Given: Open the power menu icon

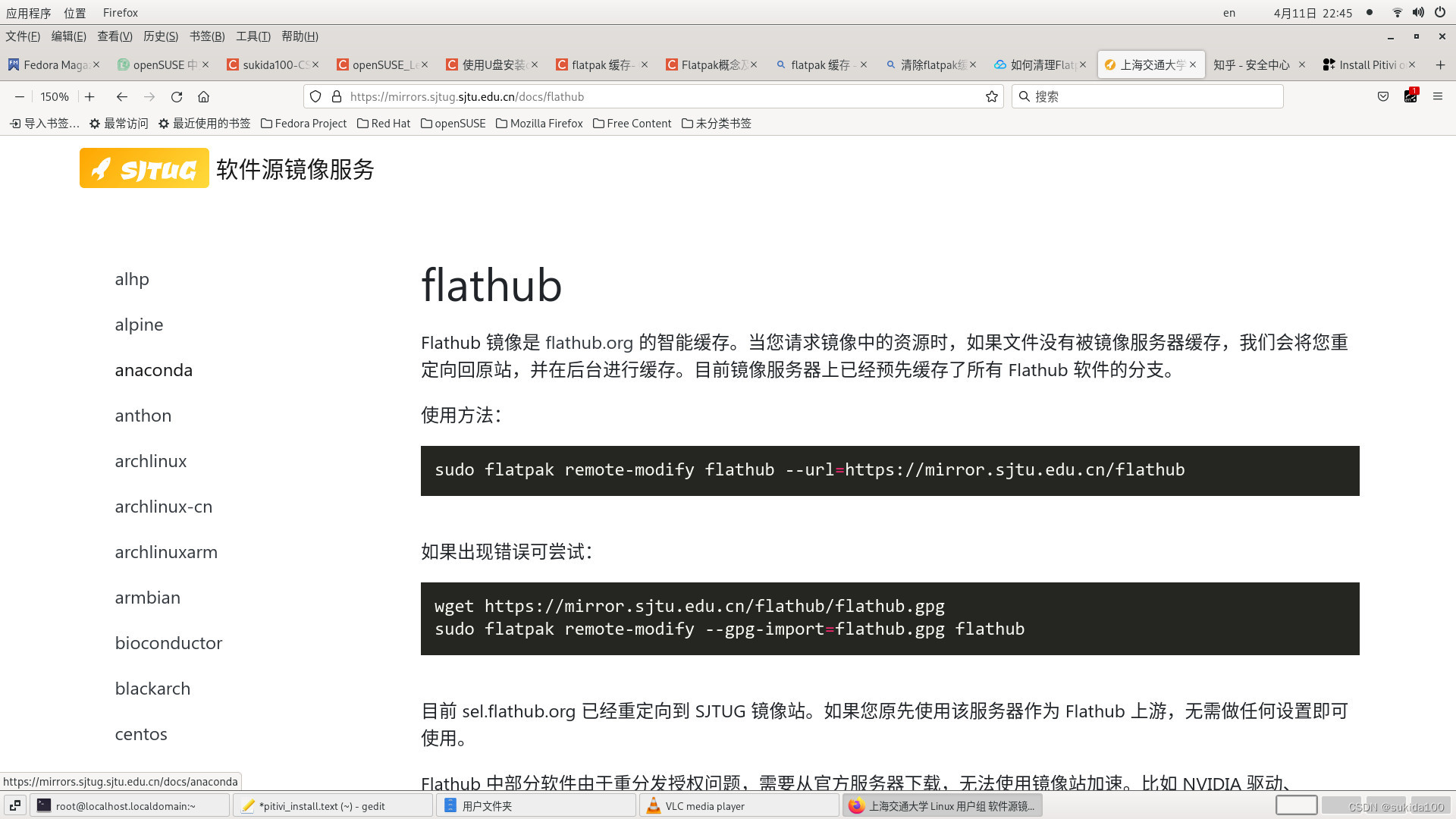Looking at the screenshot, I should pos(1439,12).
